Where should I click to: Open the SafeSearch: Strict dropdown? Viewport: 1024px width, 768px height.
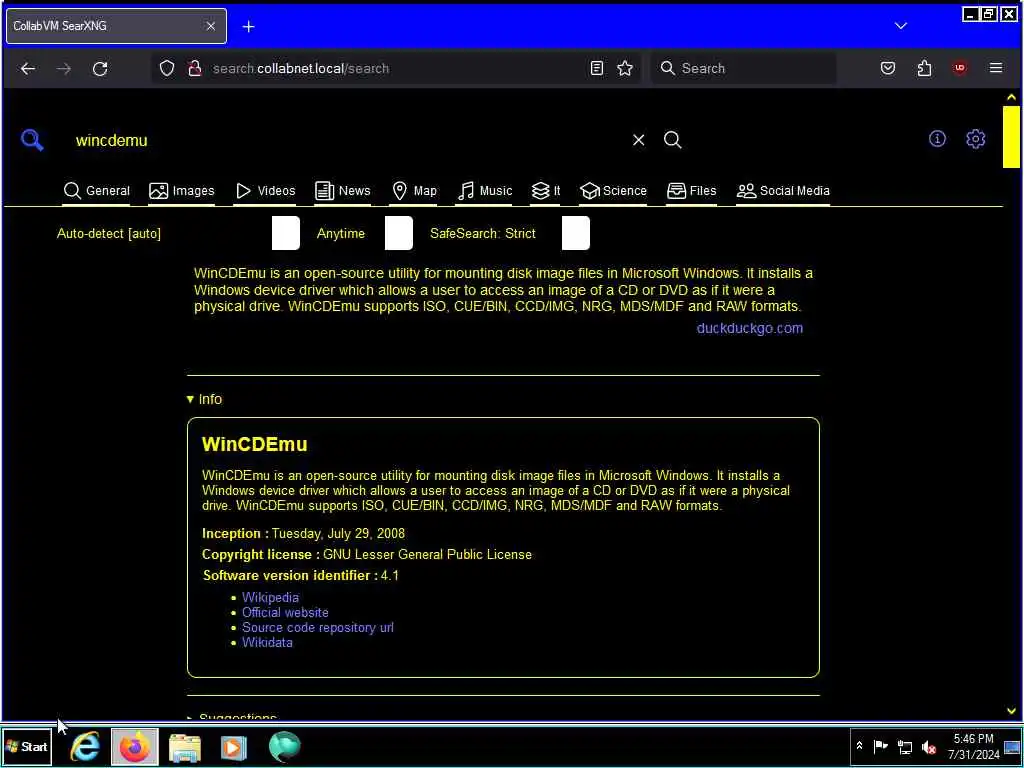tap(509, 234)
